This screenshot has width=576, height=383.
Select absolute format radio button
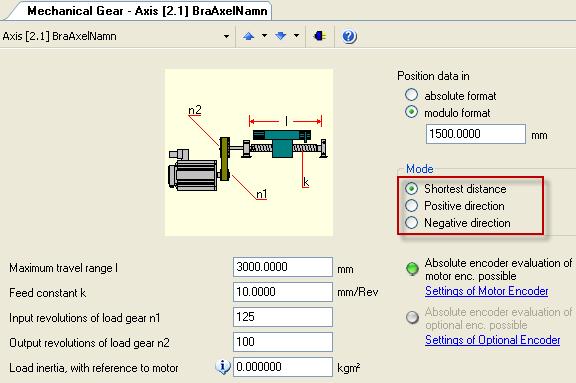411,95
